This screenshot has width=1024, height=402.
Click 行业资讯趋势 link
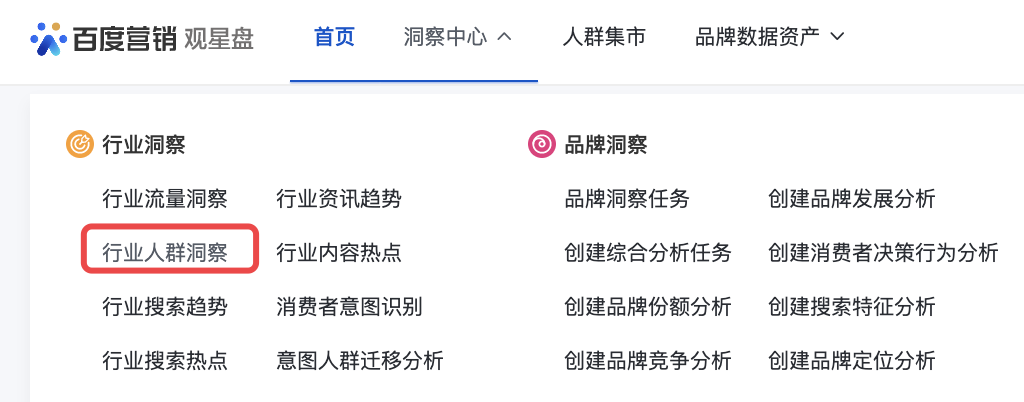pos(339,199)
